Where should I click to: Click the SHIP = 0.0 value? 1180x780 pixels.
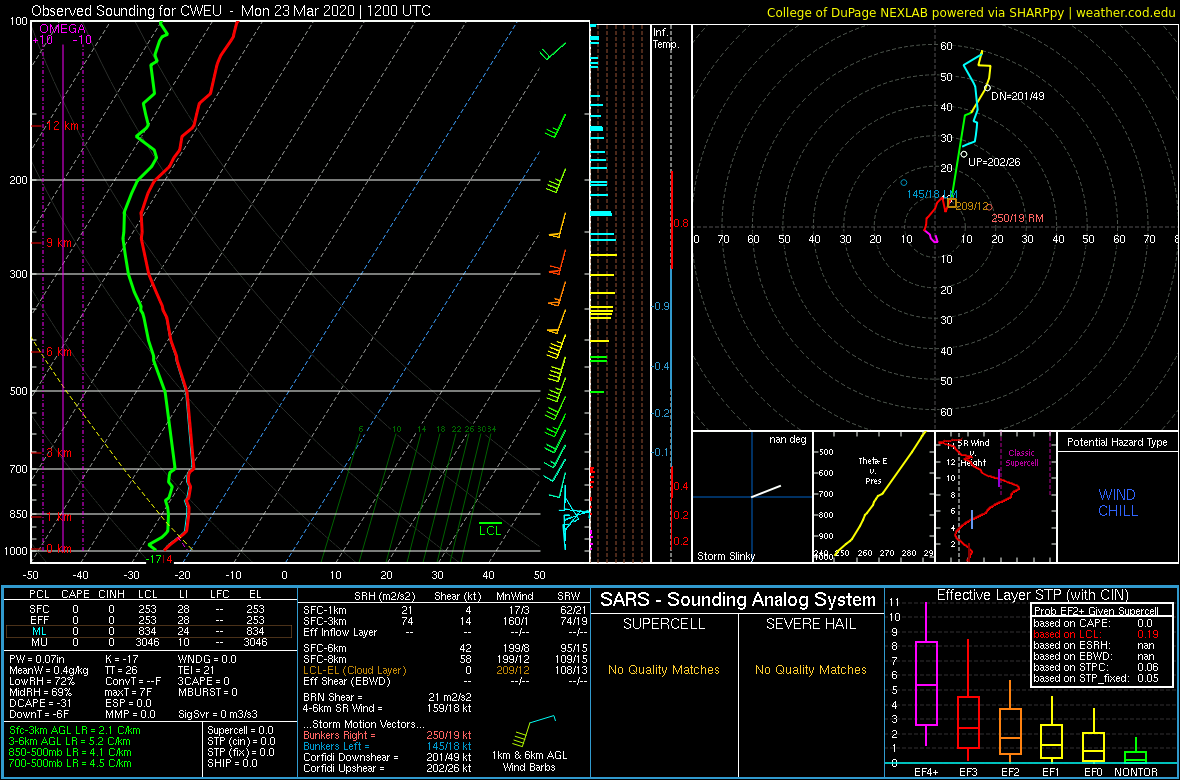point(234,764)
